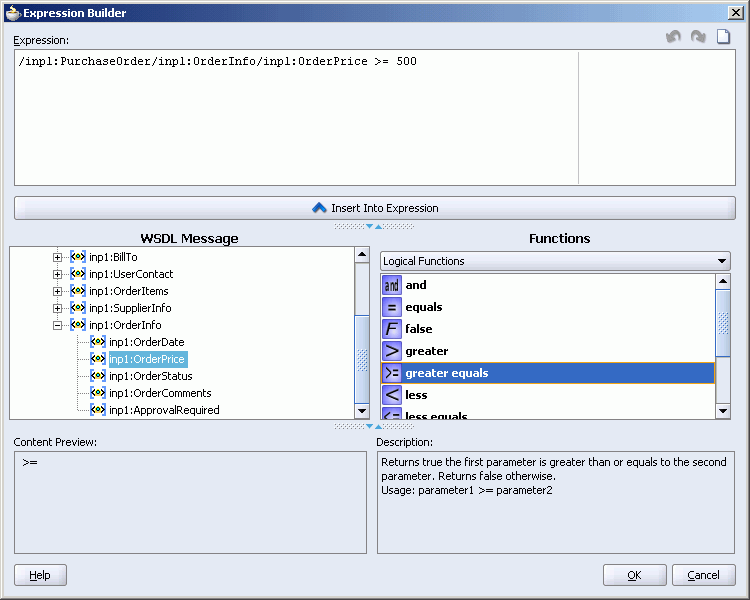Click the splitter arrows above Content Preview
Image resolution: width=750 pixels, height=600 pixels.
pyautogui.click(x=374, y=426)
